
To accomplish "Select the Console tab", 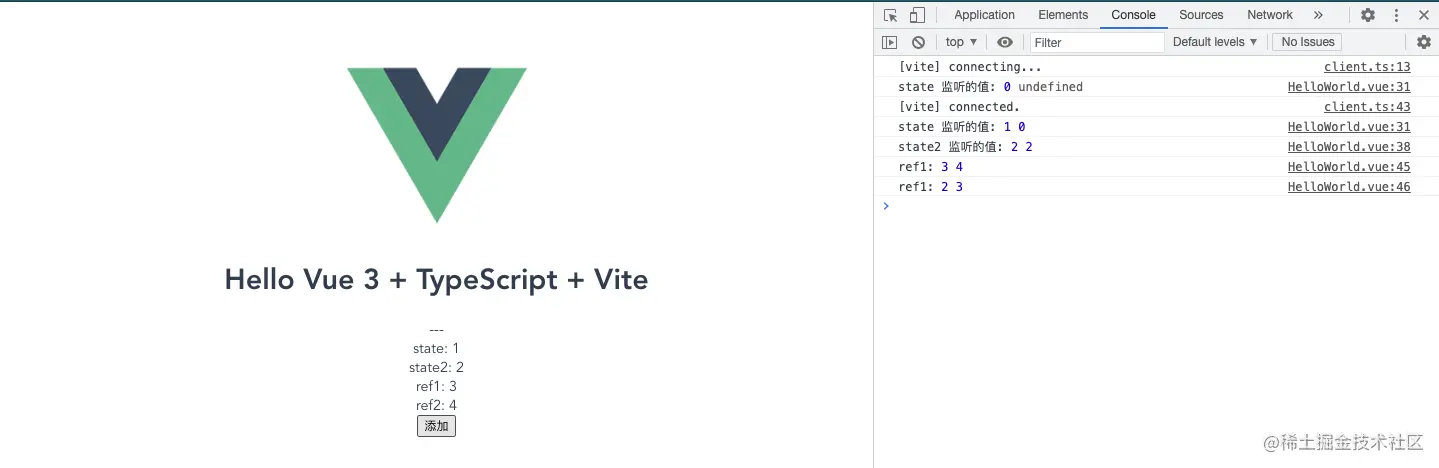I will 1134,15.
